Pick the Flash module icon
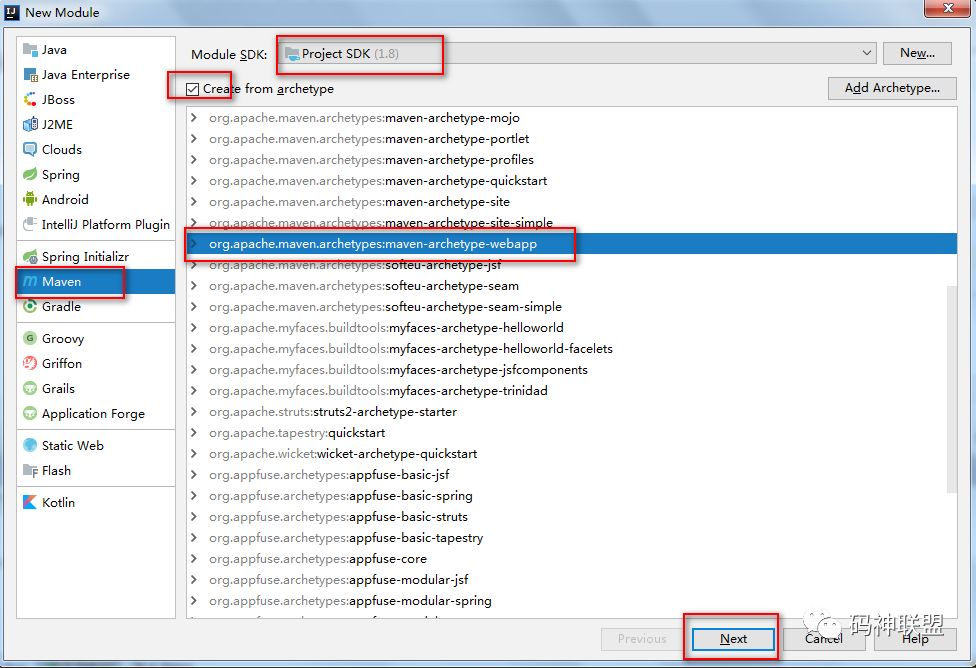 [30, 471]
